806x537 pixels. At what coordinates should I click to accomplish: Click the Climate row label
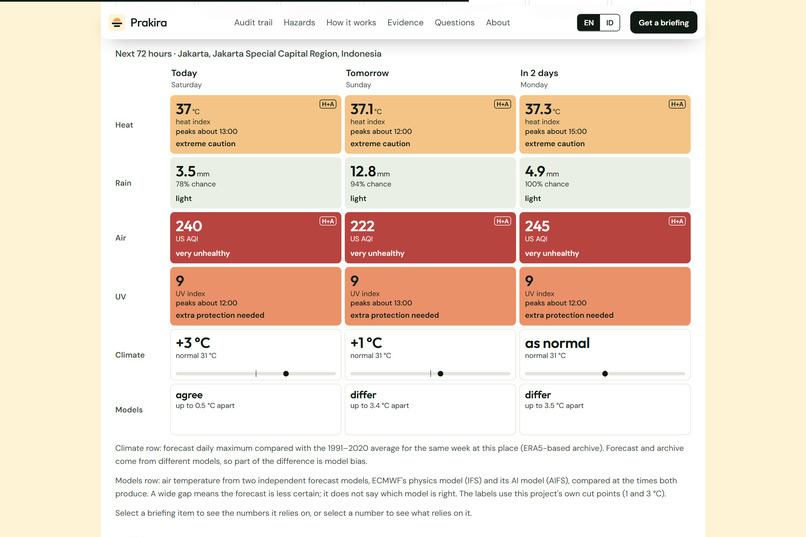(x=130, y=355)
